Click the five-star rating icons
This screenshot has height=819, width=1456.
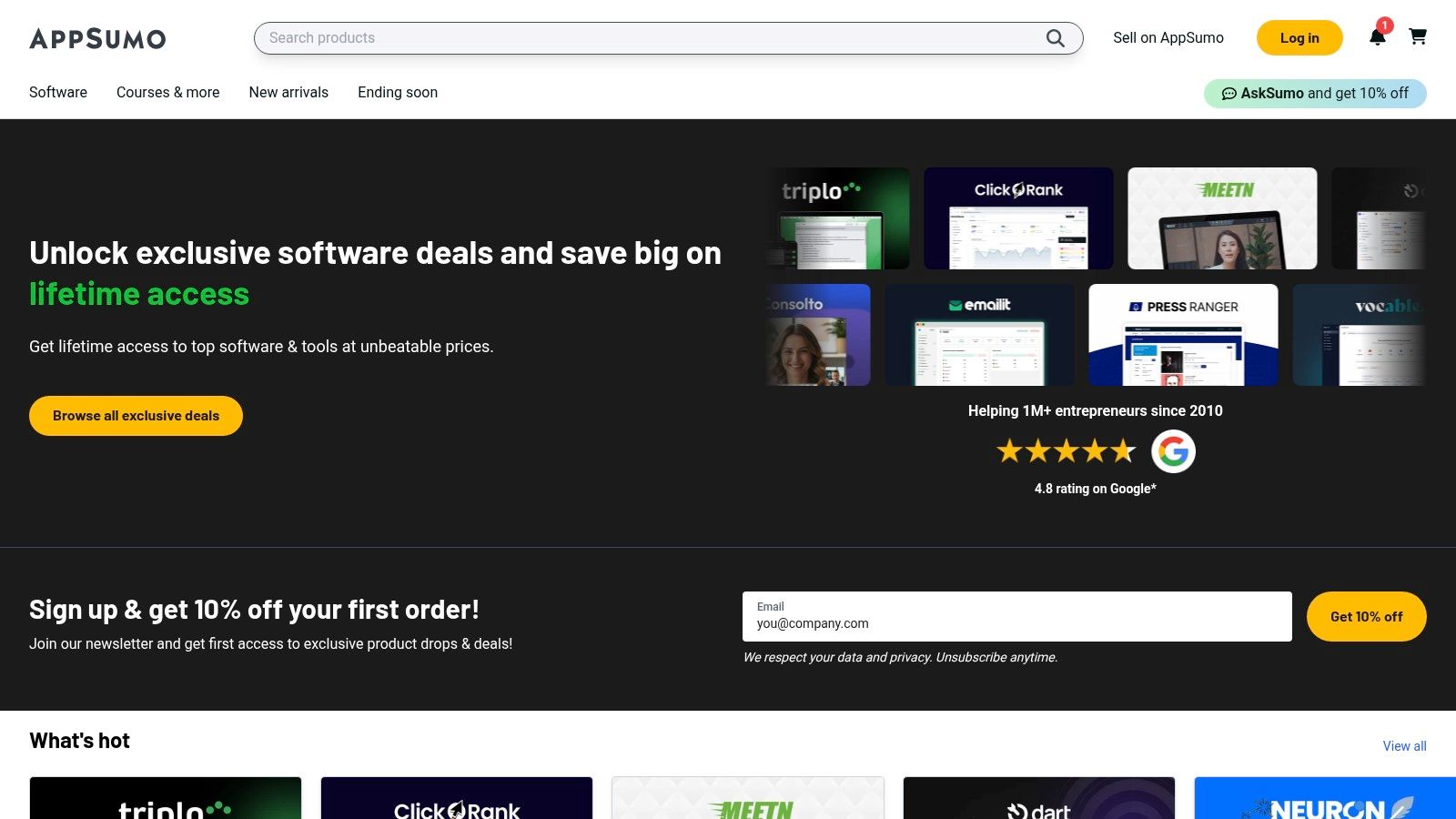(x=1066, y=451)
